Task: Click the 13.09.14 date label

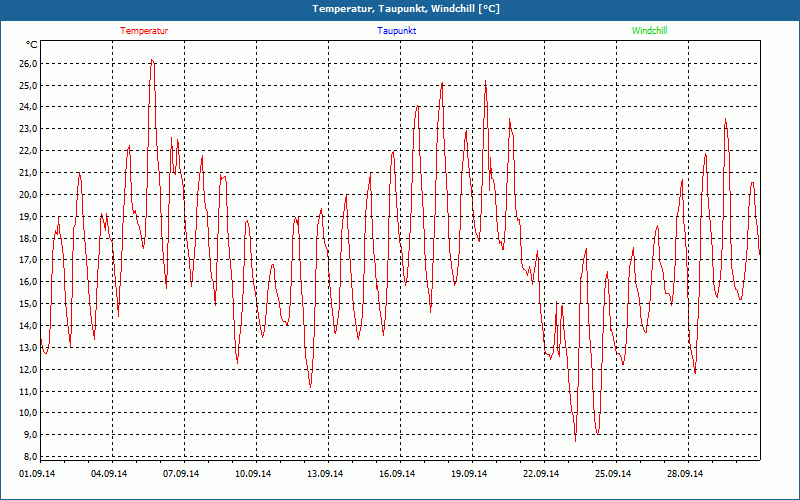Action: coord(325,474)
